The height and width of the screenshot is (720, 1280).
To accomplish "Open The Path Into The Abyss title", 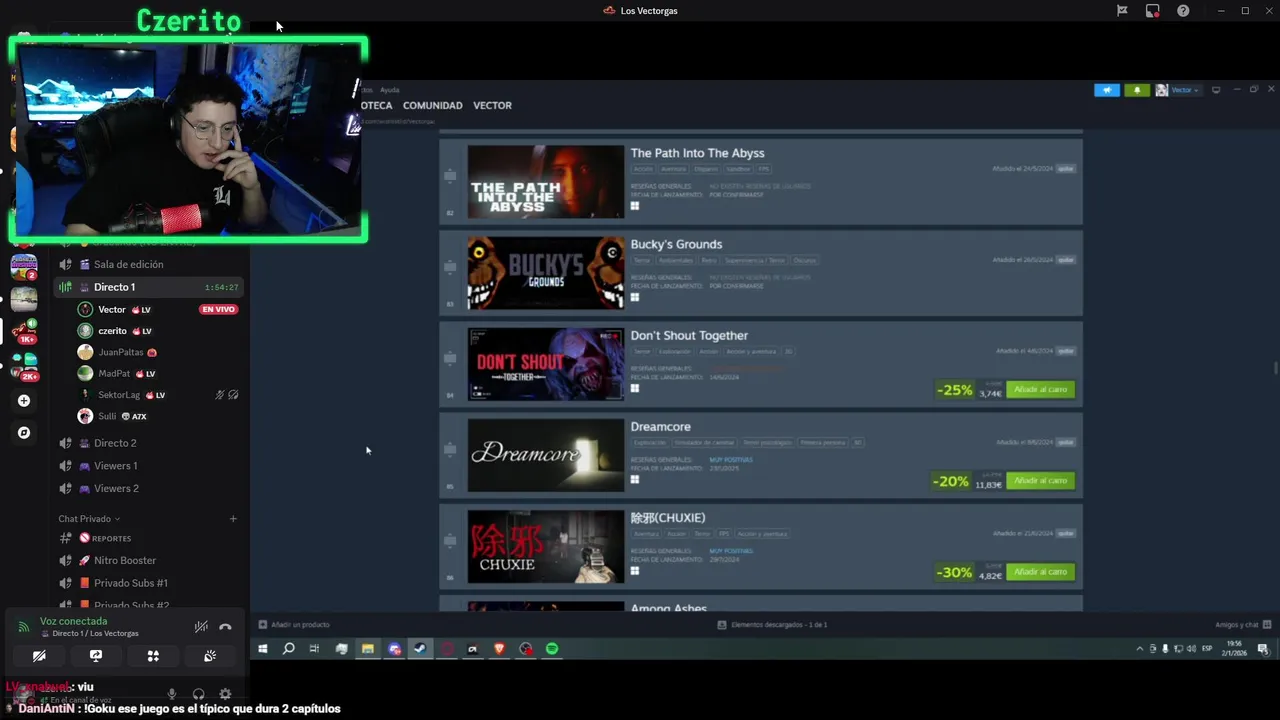I will click(x=697, y=153).
